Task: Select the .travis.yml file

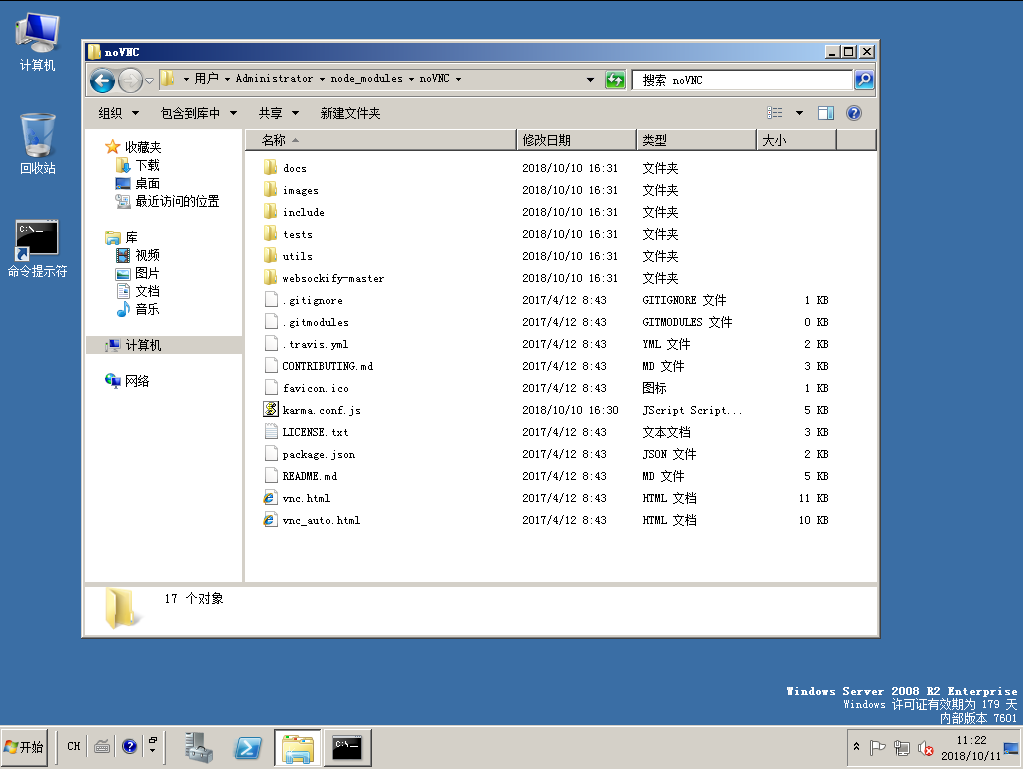Action: (315, 344)
